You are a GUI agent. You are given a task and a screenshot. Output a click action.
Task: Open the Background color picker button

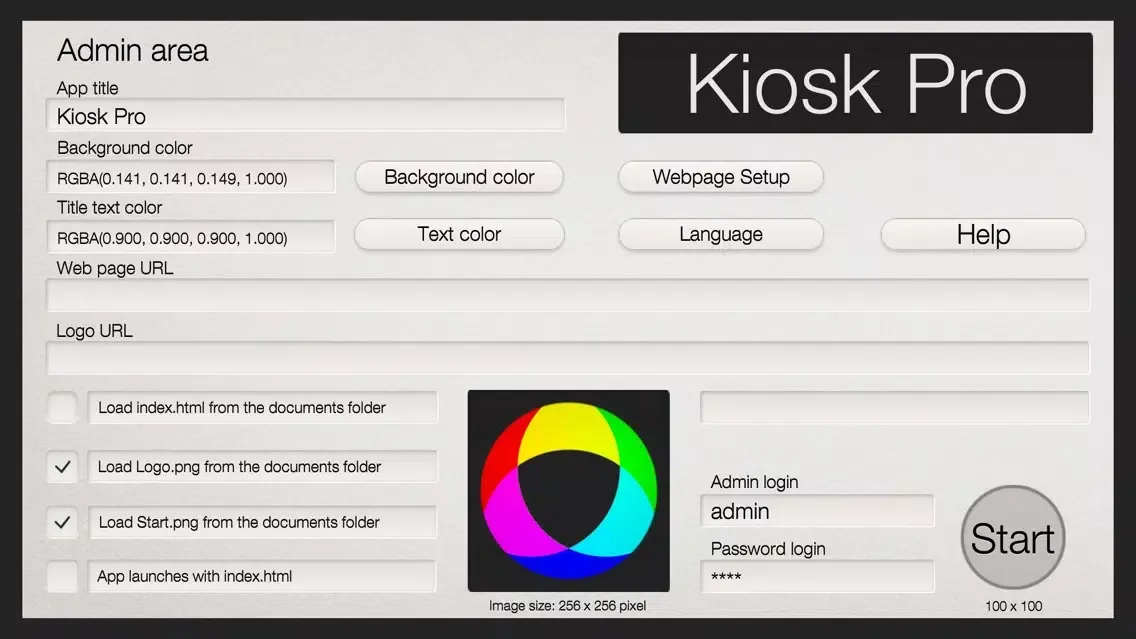(x=459, y=178)
